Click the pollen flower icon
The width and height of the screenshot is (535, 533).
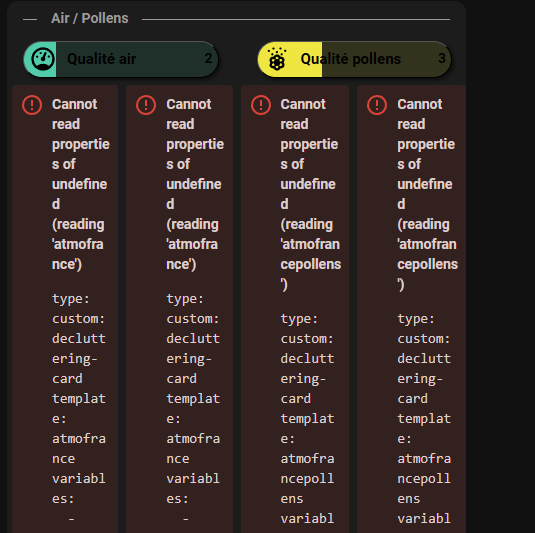pyautogui.click(x=277, y=59)
